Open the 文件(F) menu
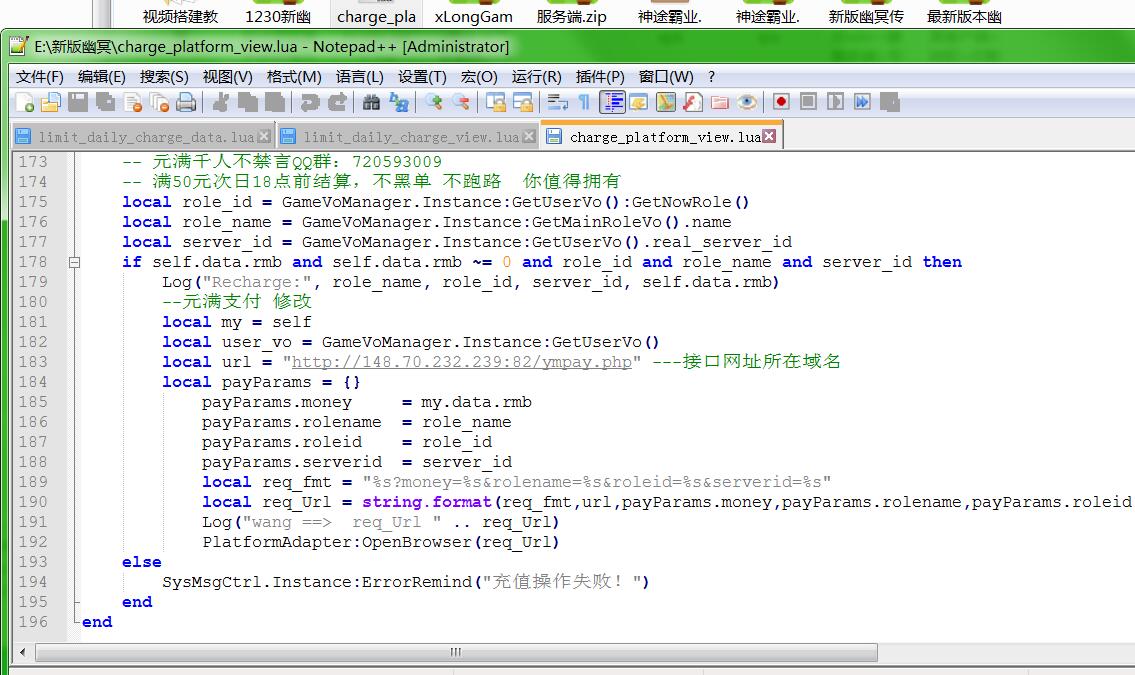1135x675 pixels. point(39,76)
